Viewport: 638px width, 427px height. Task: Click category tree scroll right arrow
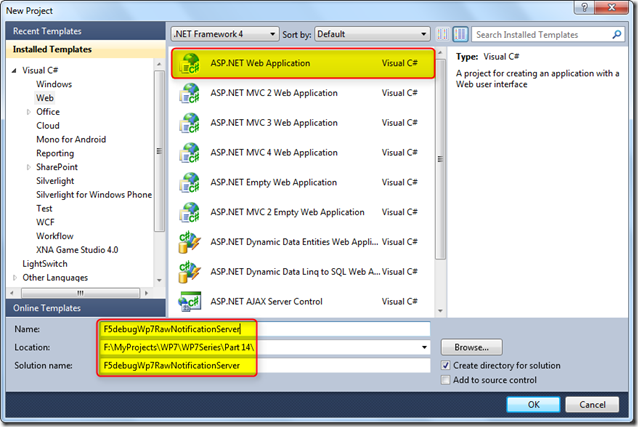coord(146,293)
